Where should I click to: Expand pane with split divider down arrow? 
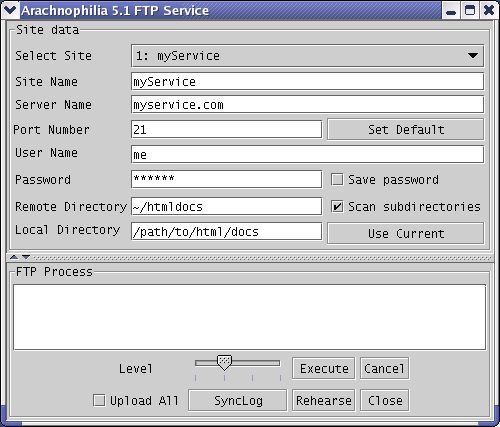tap(26, 257)
